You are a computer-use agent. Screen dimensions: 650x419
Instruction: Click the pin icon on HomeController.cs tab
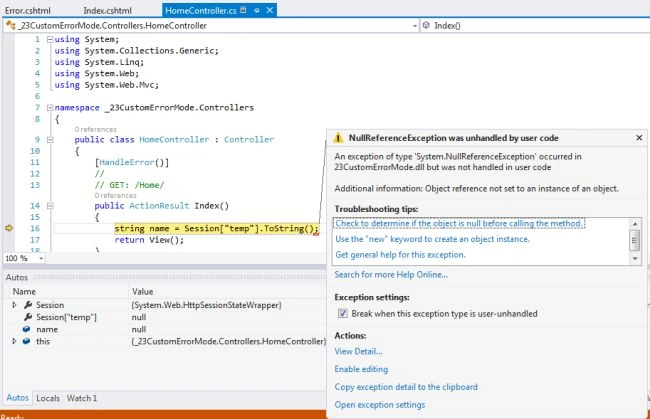pos(257,10)
